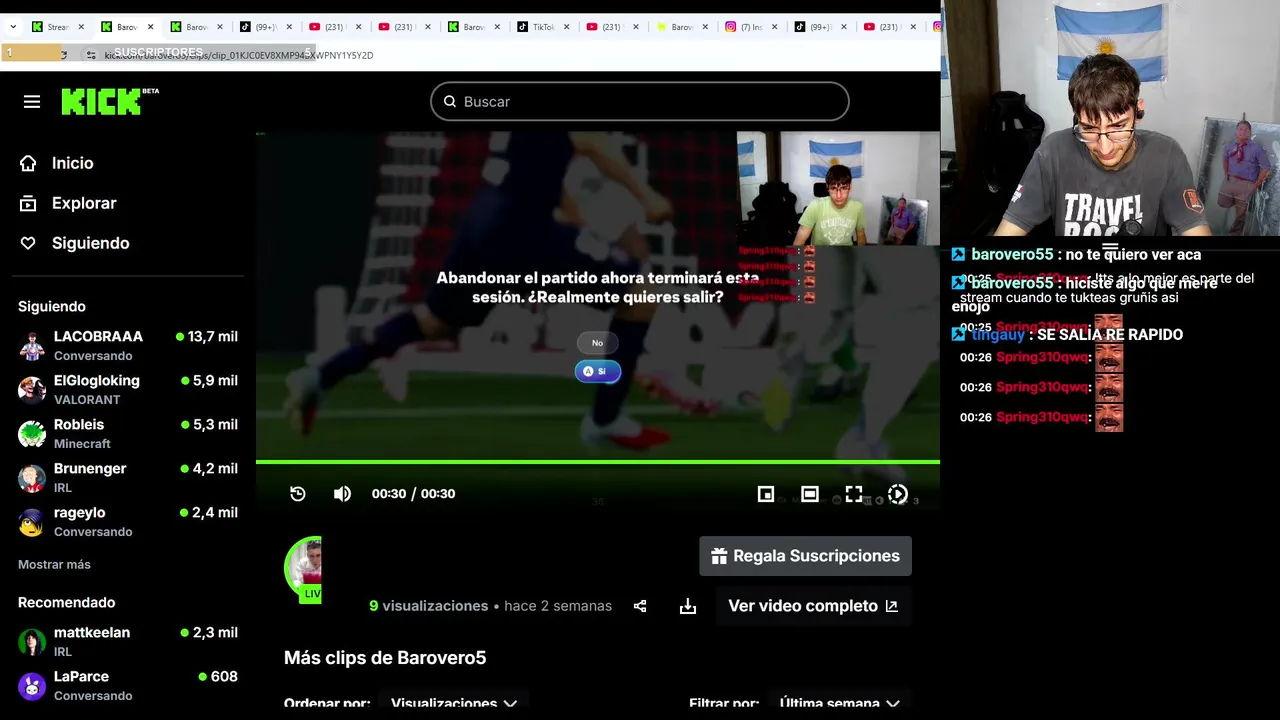The height and width of the screenshot is (720, 1280).
Task: Click the browser address bar URL
Action: click(239, 55)
